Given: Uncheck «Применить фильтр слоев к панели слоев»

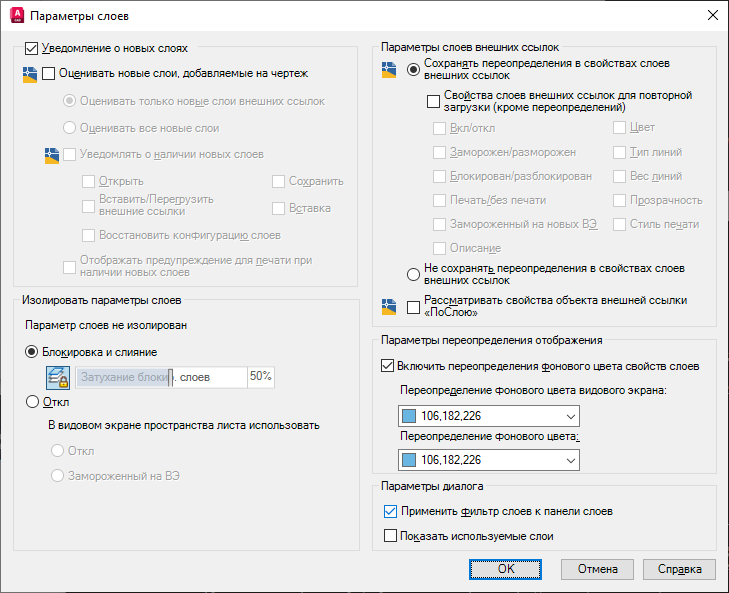Looking at the screenshot, I should 390,511.
